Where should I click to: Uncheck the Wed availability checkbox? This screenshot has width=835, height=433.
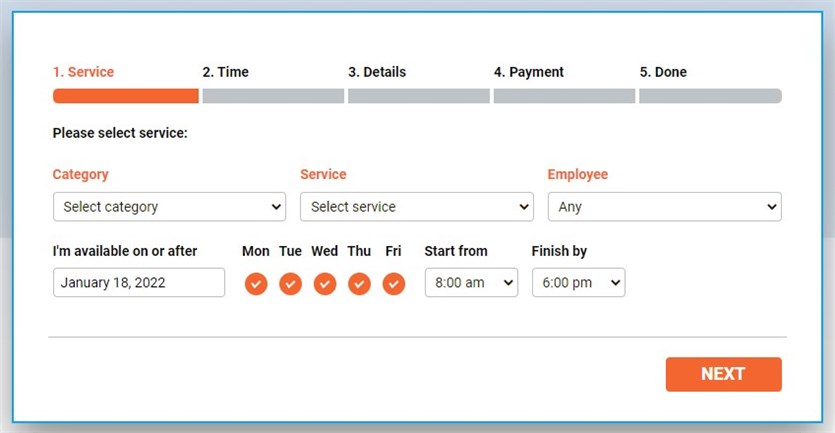point(325,284)
